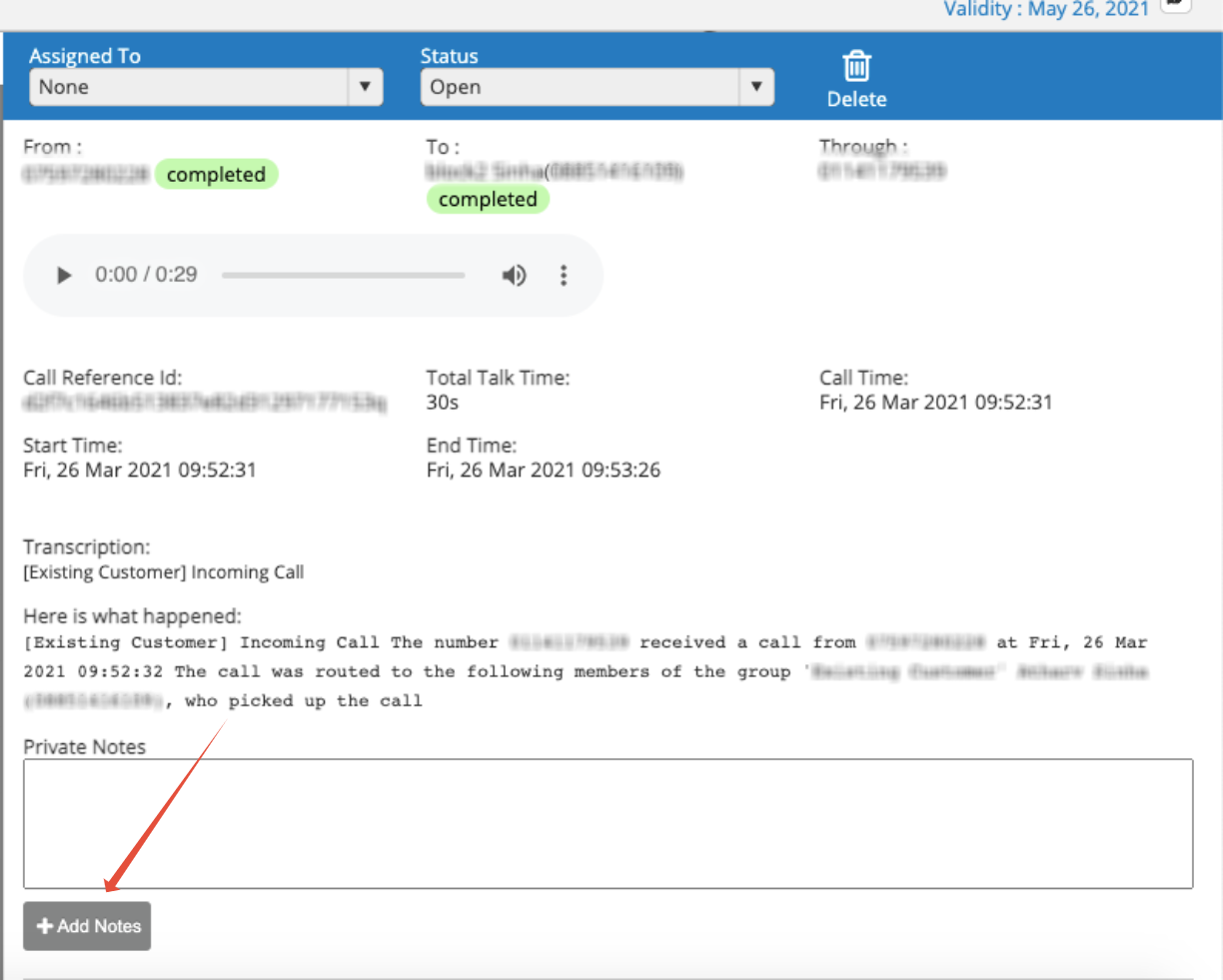
Task: Click the Through label
Action: coord(863,147)
